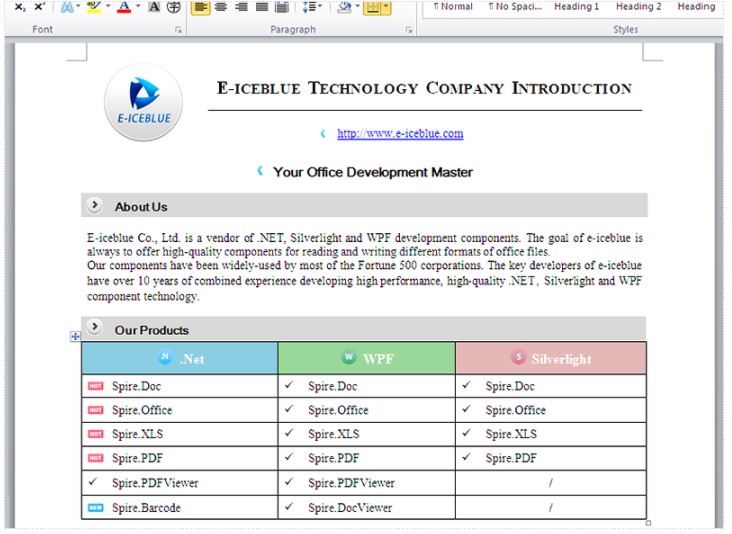Apply the No Spacing style
The width and height of the screenshot is (732, 534).
pyautogui.click(x=515, y=7)
